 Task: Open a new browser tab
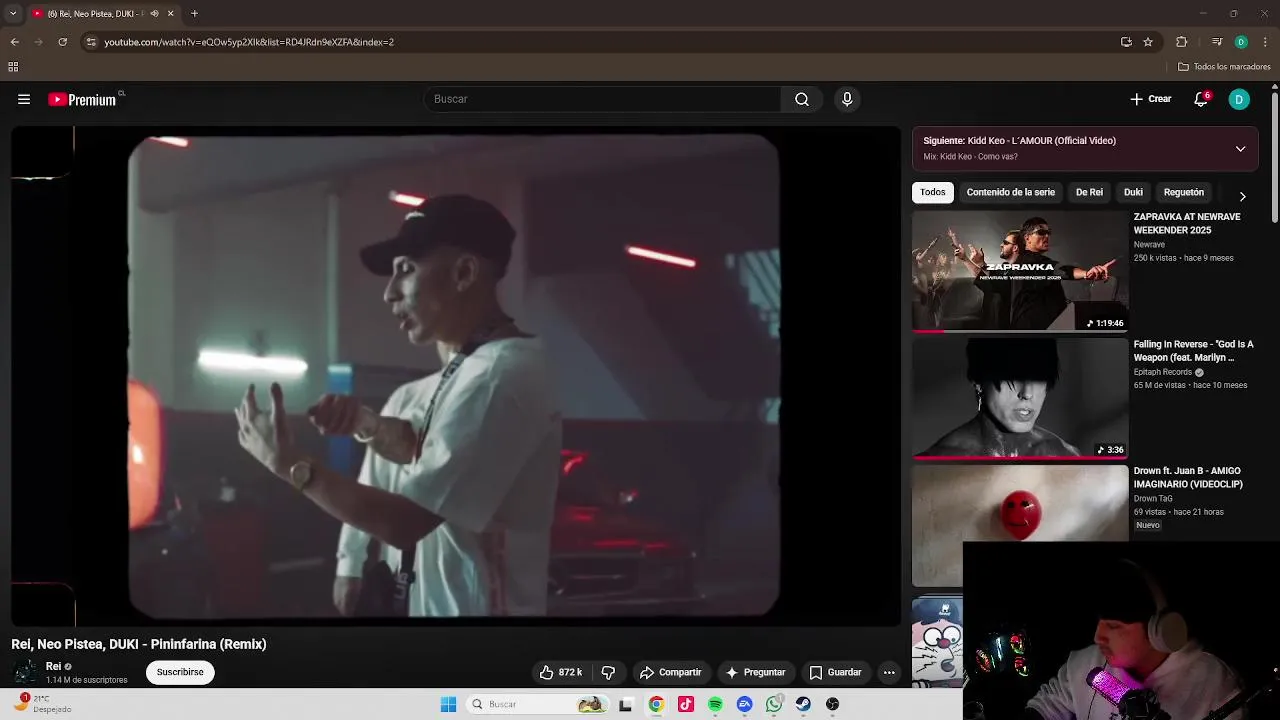[x=194, y=13]
